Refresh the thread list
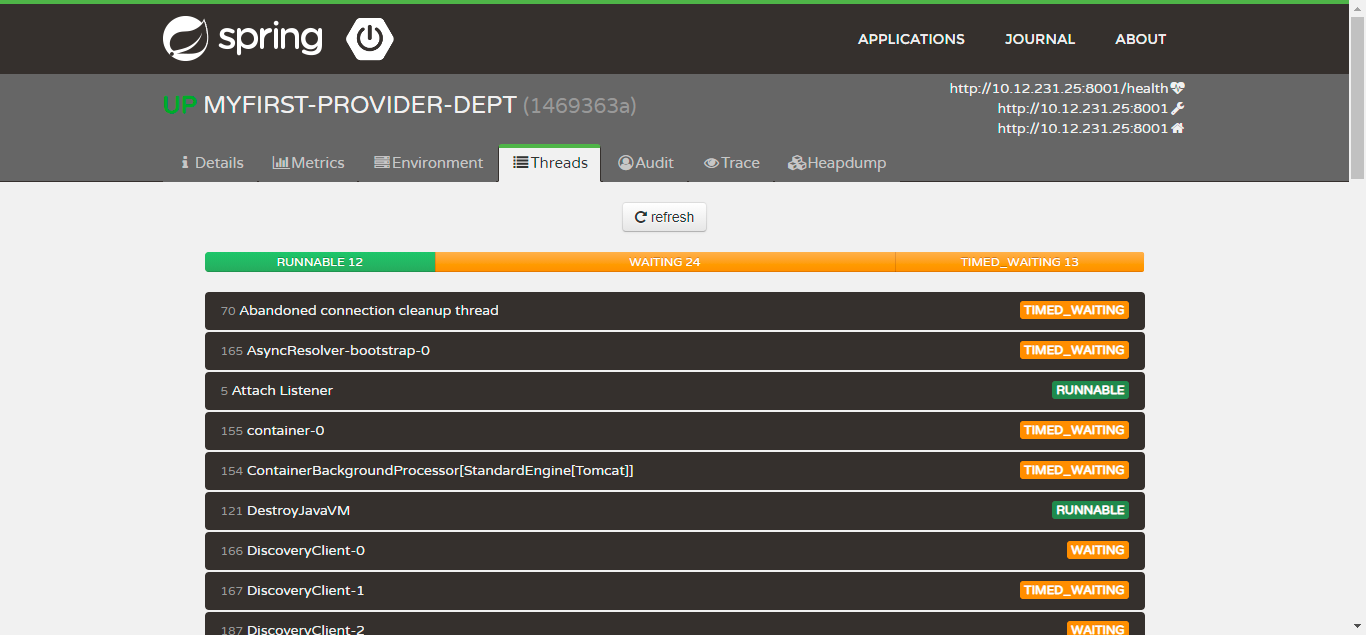Viewport: 1366px width, 635px height. point(664,217)
